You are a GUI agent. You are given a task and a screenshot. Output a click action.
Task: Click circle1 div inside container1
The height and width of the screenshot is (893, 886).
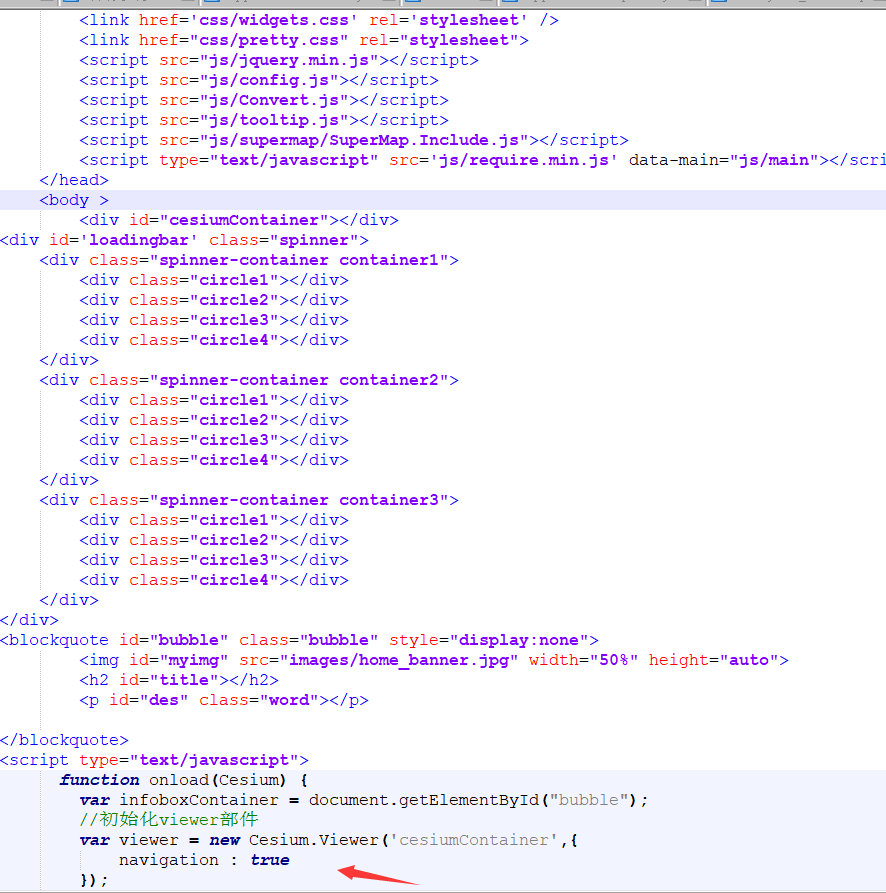click(214, 280)
